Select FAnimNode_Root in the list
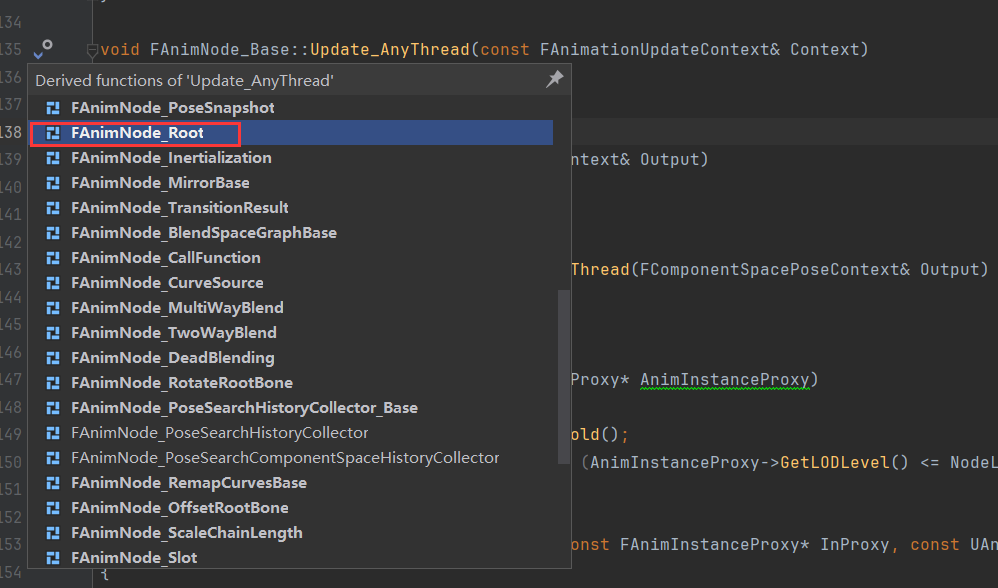This screenshot has height=588, width=998. pos(137,133)
